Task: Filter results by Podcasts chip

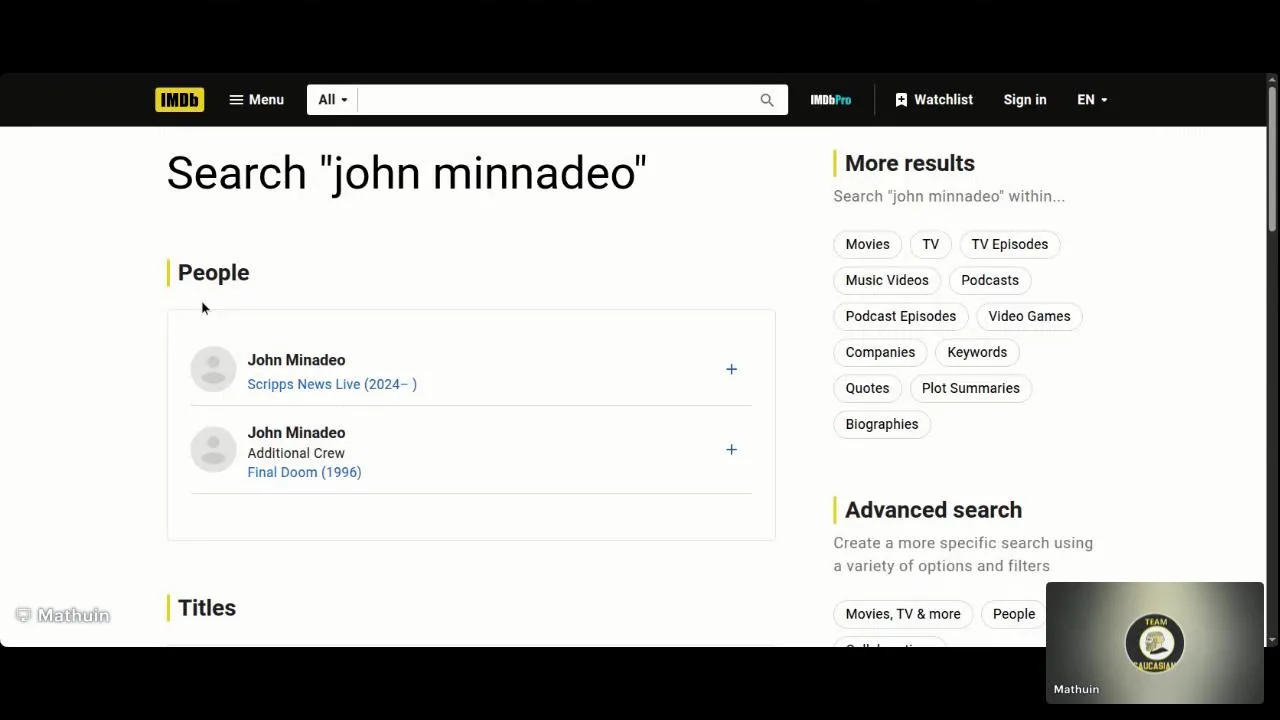Action: pyautogui.click(x=990, y=280)
